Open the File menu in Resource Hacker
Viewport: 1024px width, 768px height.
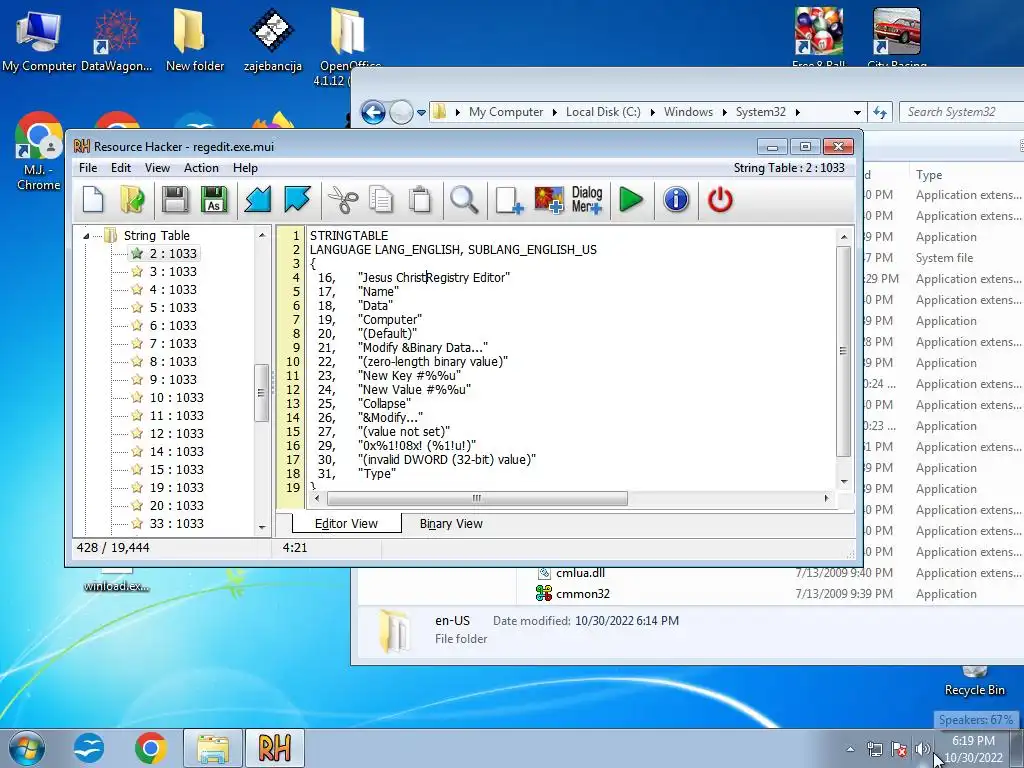point(88,168)
